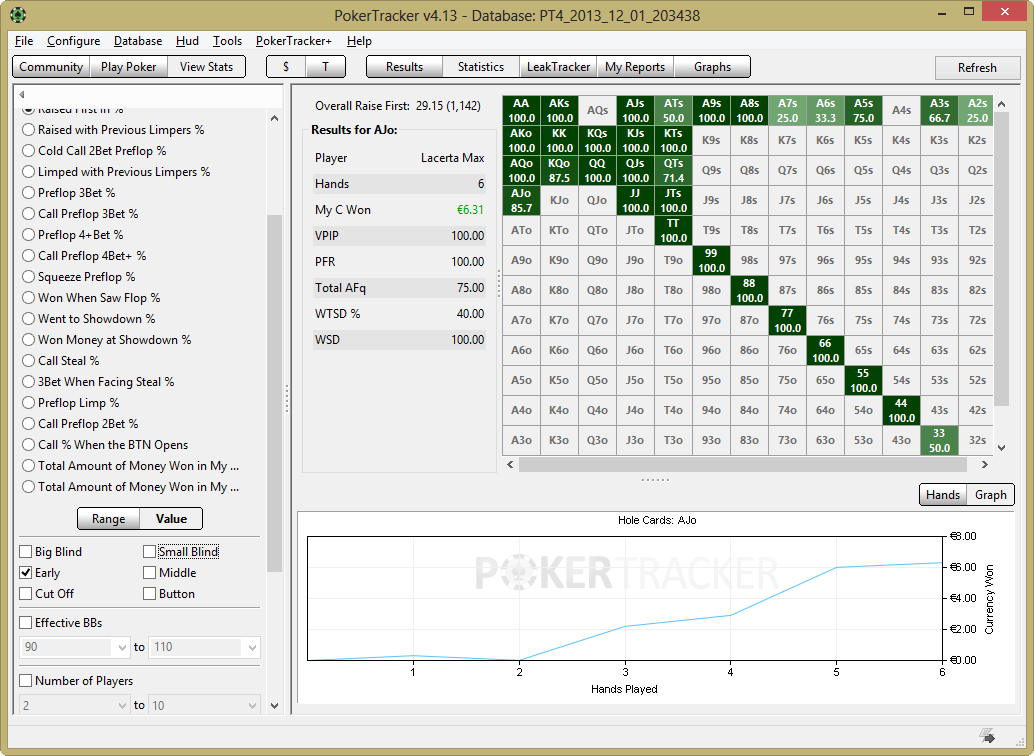Select the 33 pocket pair cell
This screenshot has height=756, width=1034.
click(939, 440)
